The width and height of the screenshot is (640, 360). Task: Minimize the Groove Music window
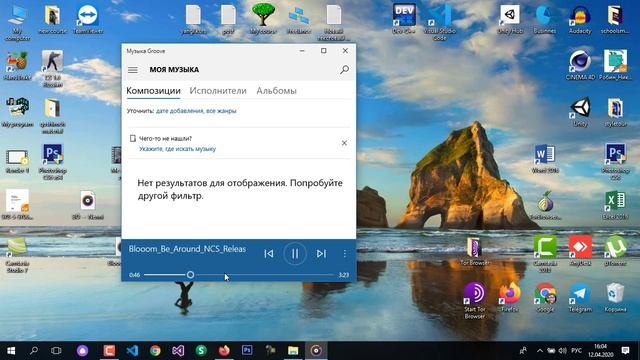click(302, 51)
